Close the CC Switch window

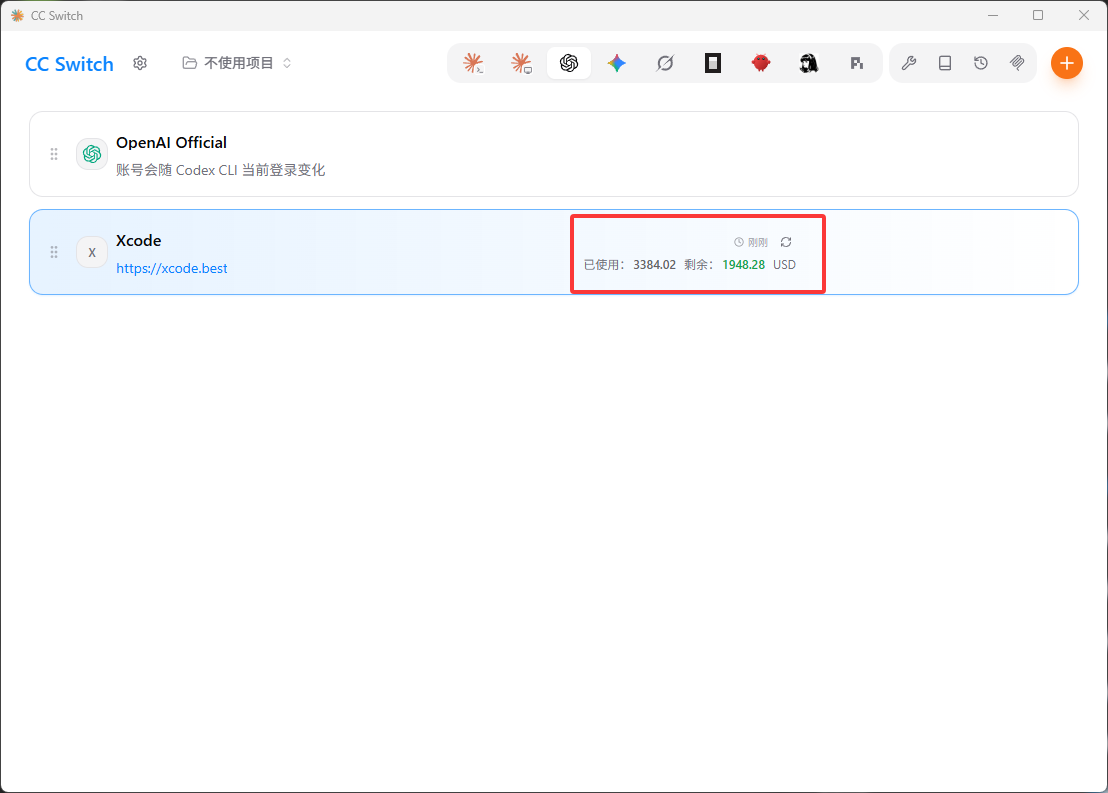[x=1083, y=16]
